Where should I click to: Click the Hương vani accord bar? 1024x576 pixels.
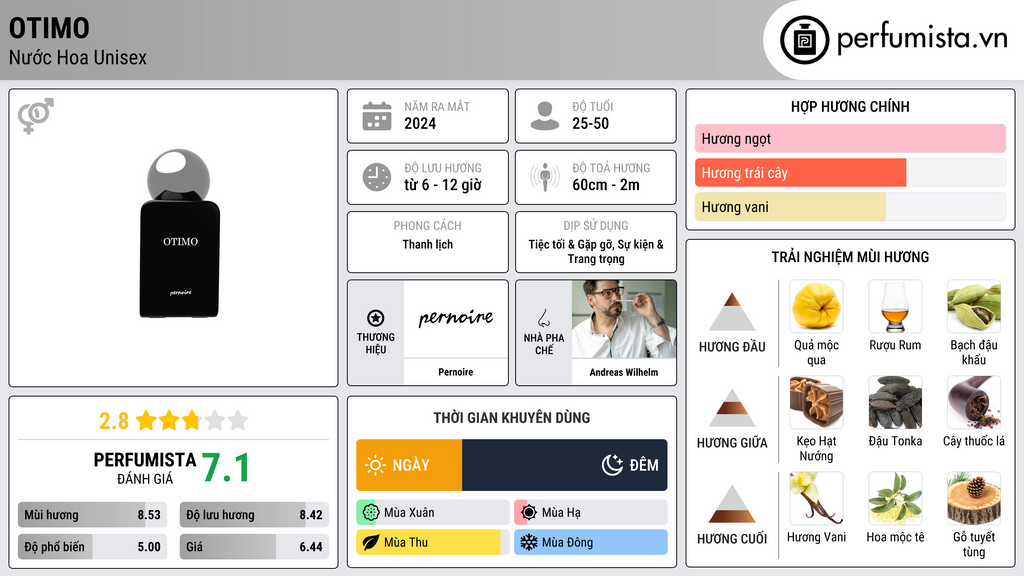pos(850,206)
